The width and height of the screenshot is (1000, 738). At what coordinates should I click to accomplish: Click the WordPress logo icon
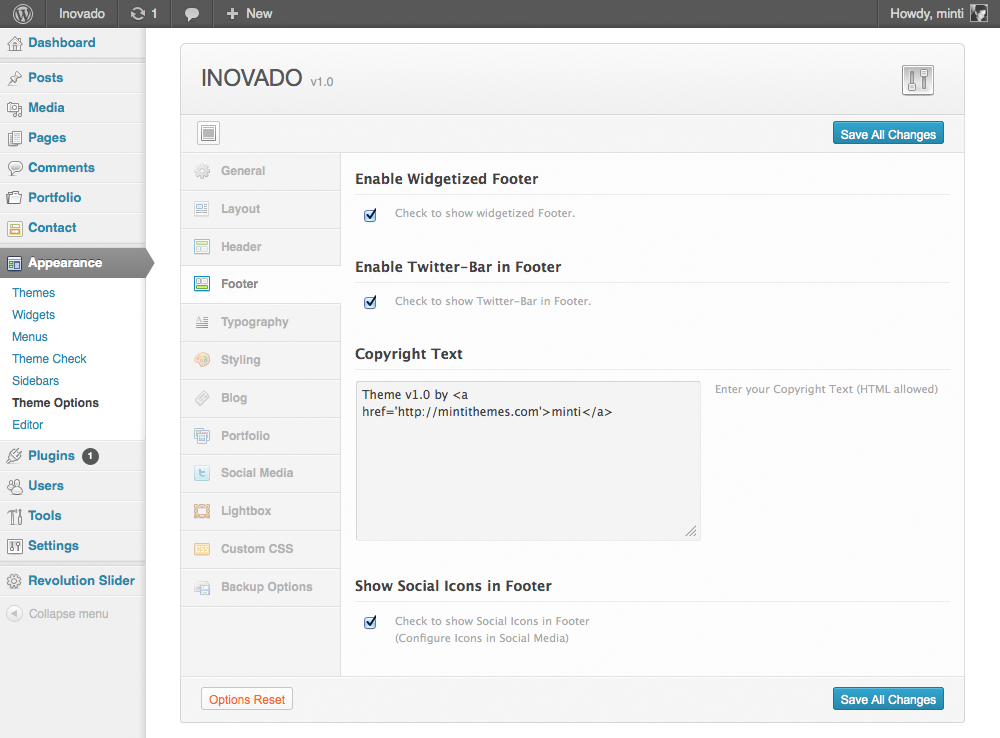point(23,14)
